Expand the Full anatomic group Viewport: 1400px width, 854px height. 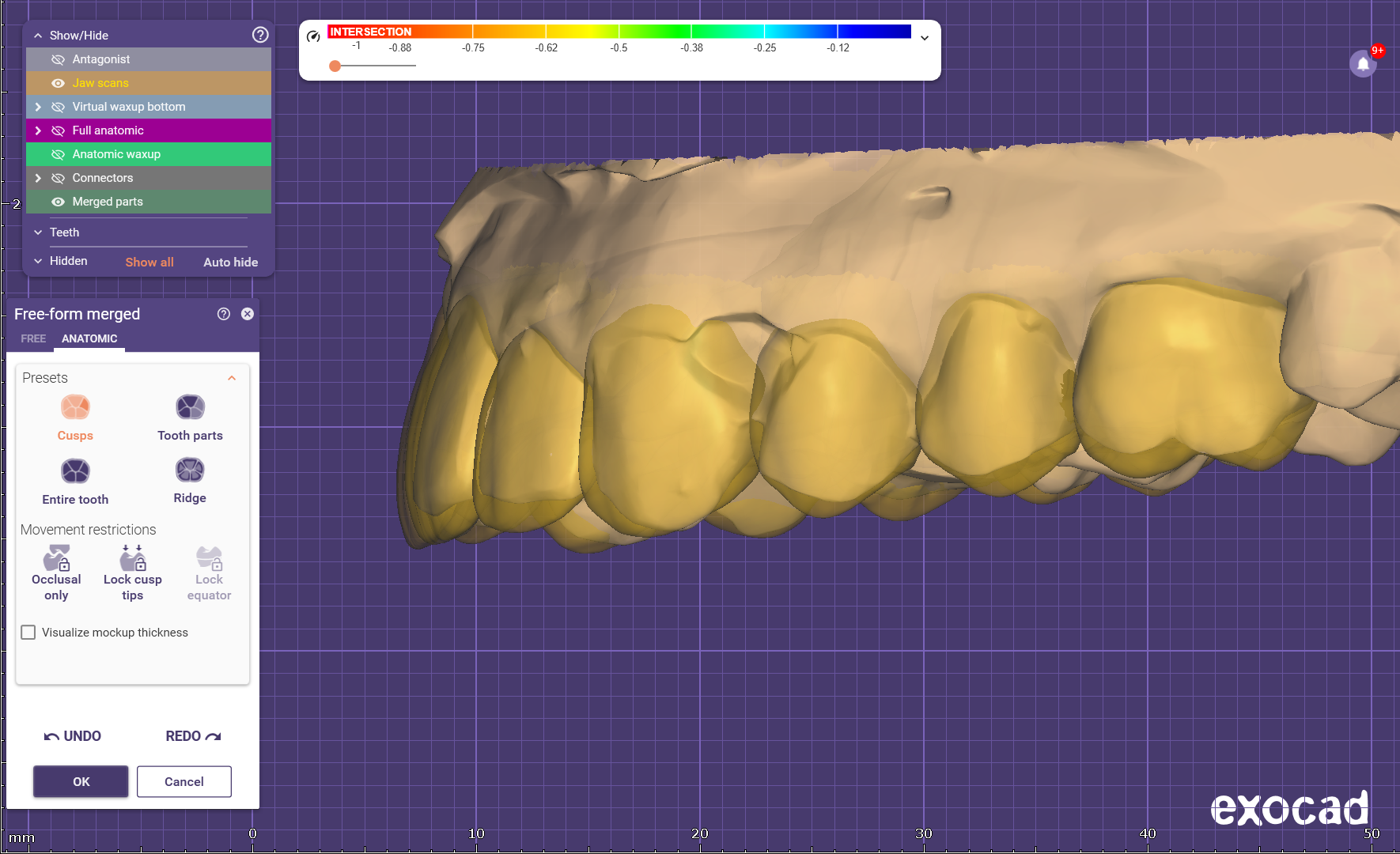[38, 130]
